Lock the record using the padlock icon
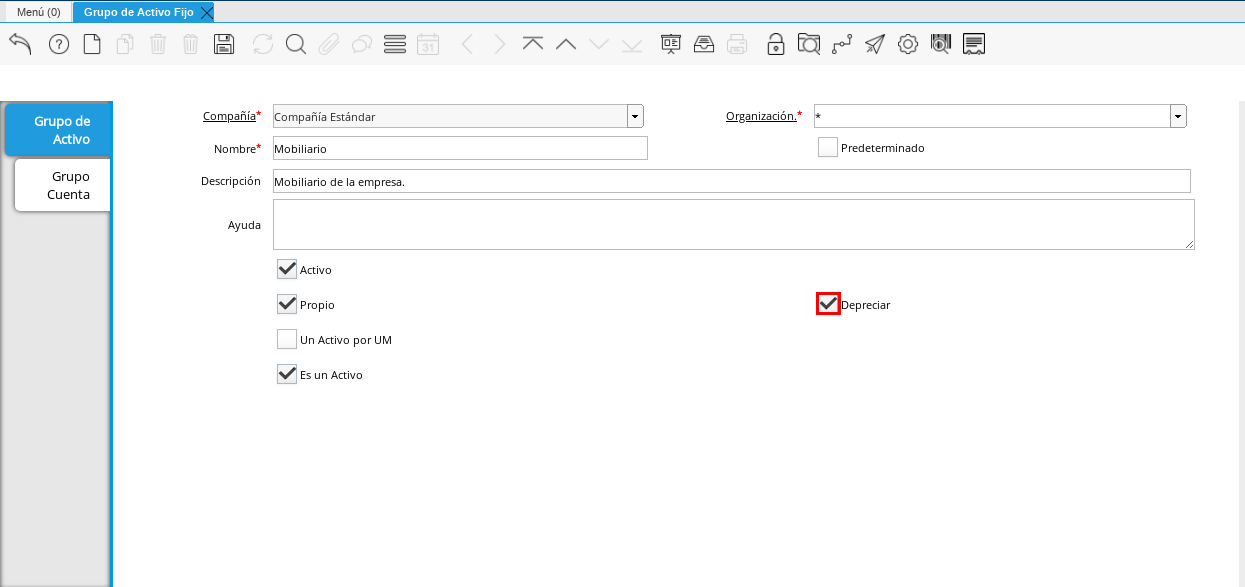The width and height of the screenshot is (1245, 587). [776, 43]
